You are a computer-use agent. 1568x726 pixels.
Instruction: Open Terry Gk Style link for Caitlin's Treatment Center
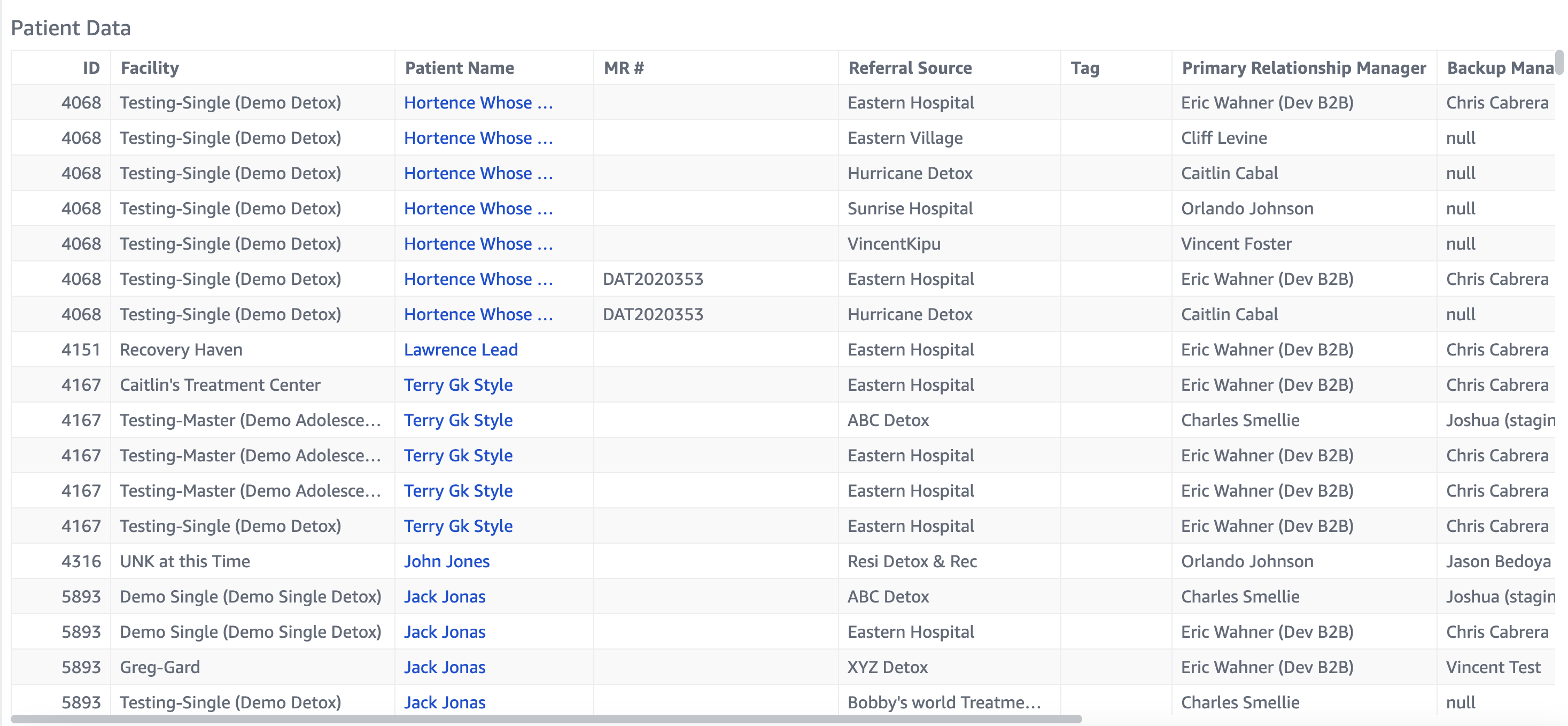pos(459,385)
